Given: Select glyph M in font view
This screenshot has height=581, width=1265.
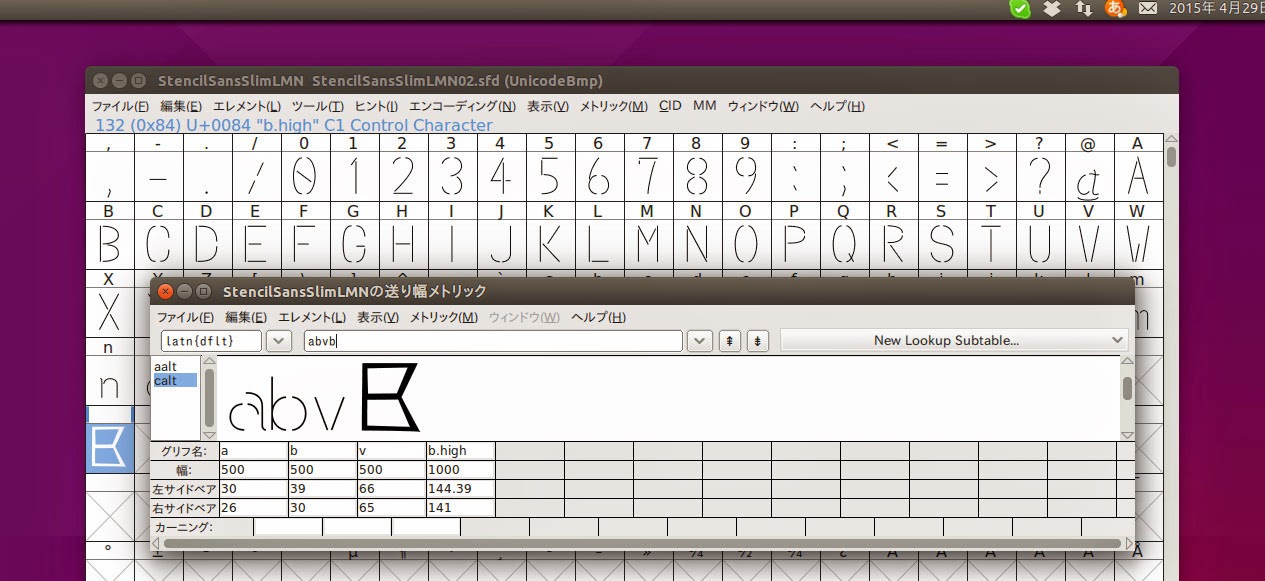Looking at the screenshot, I should coord(647,245).
